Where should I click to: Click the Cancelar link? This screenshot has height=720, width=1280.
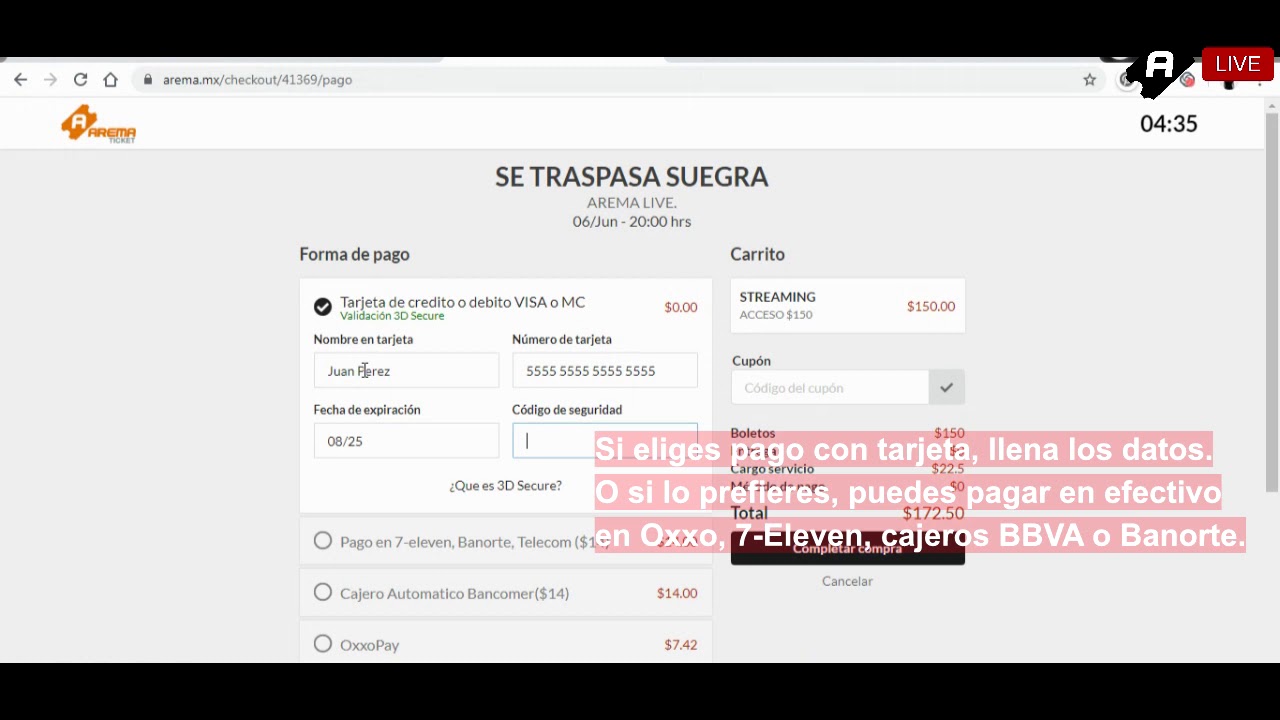click(847, 581)
